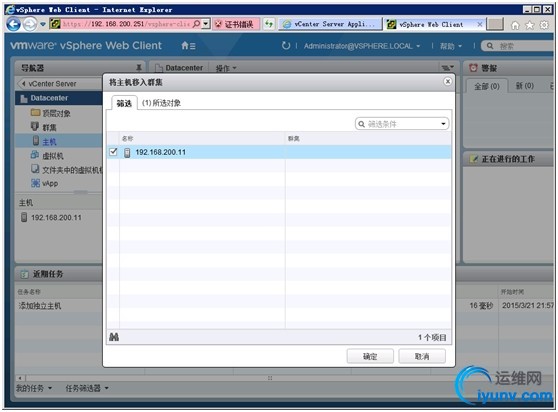The height and width of the screenshot is (412, 558).
Task: Open IE home page icon
Action: (x=515, y=25)
